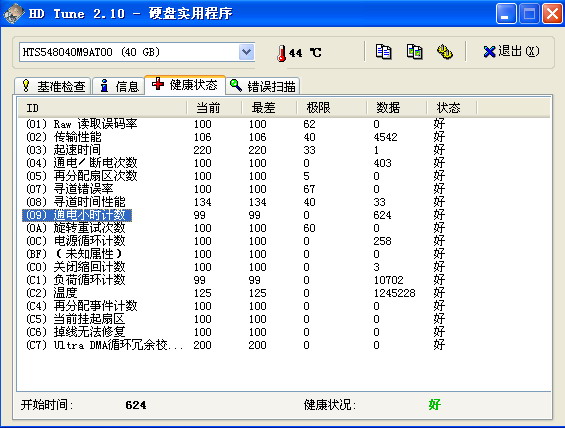The height and width of the screenshot is (428, 565).
Task: Click the copy-to-clipboard toolbar icon
Action: pos(383,52)
